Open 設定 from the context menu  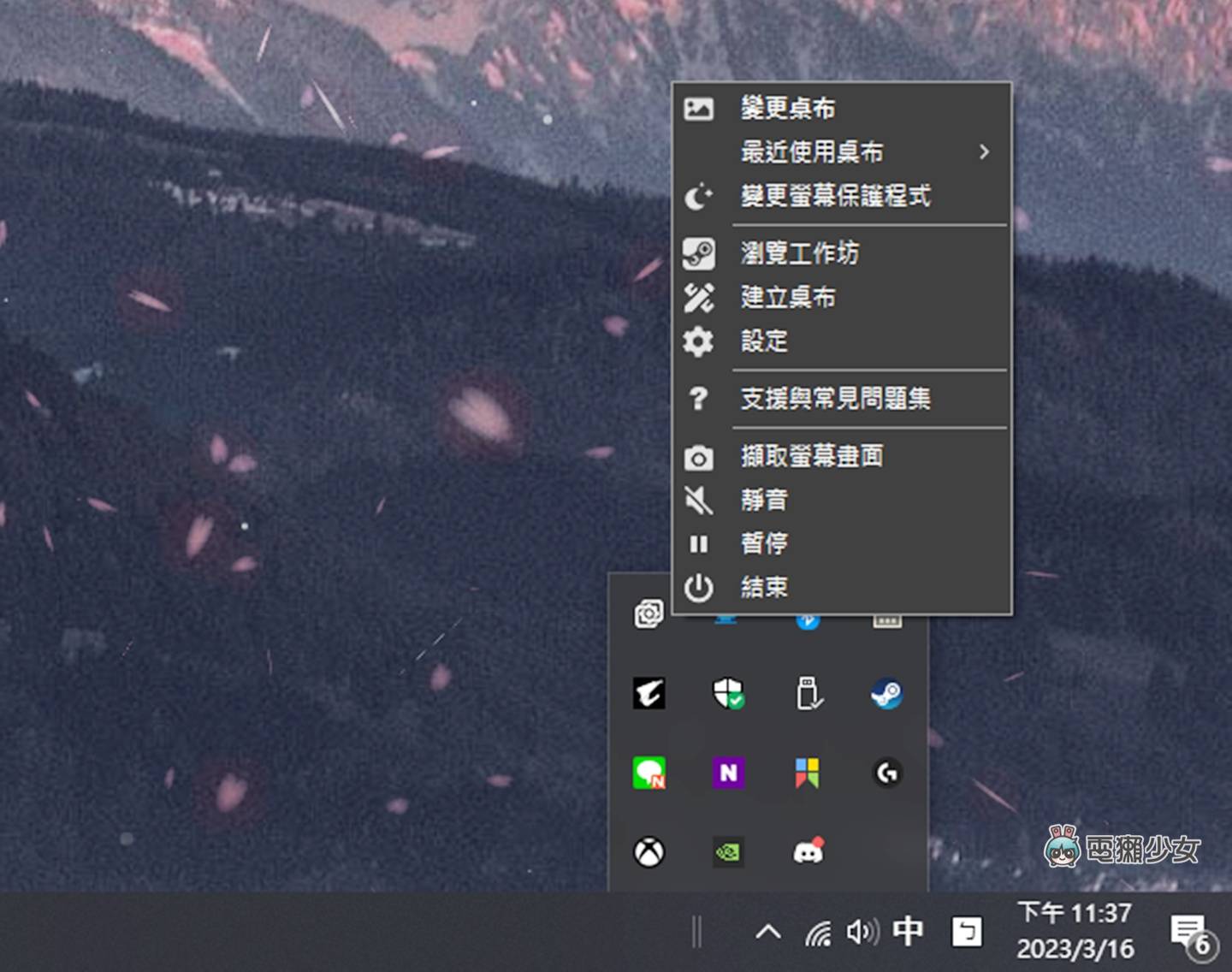click(x=764, y=341)
